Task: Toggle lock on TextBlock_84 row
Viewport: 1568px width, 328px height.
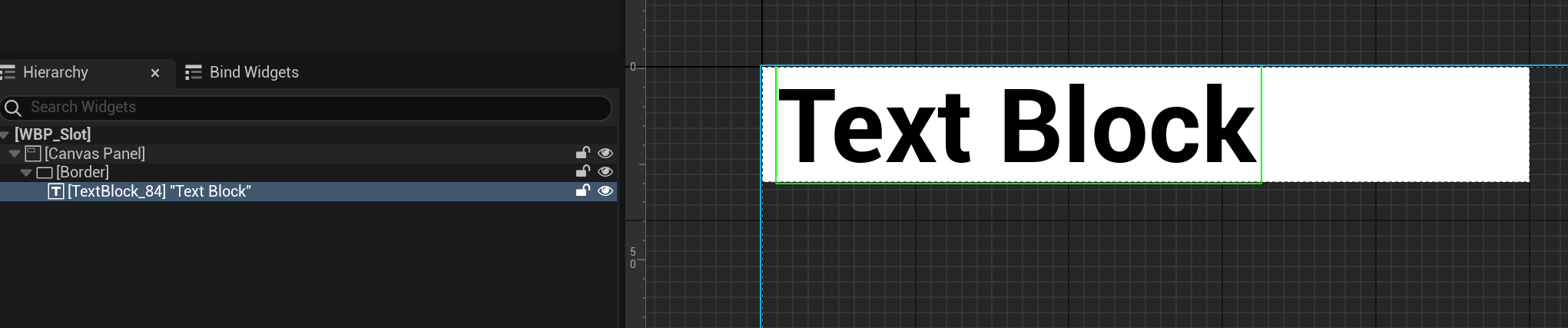Action: 583,191
